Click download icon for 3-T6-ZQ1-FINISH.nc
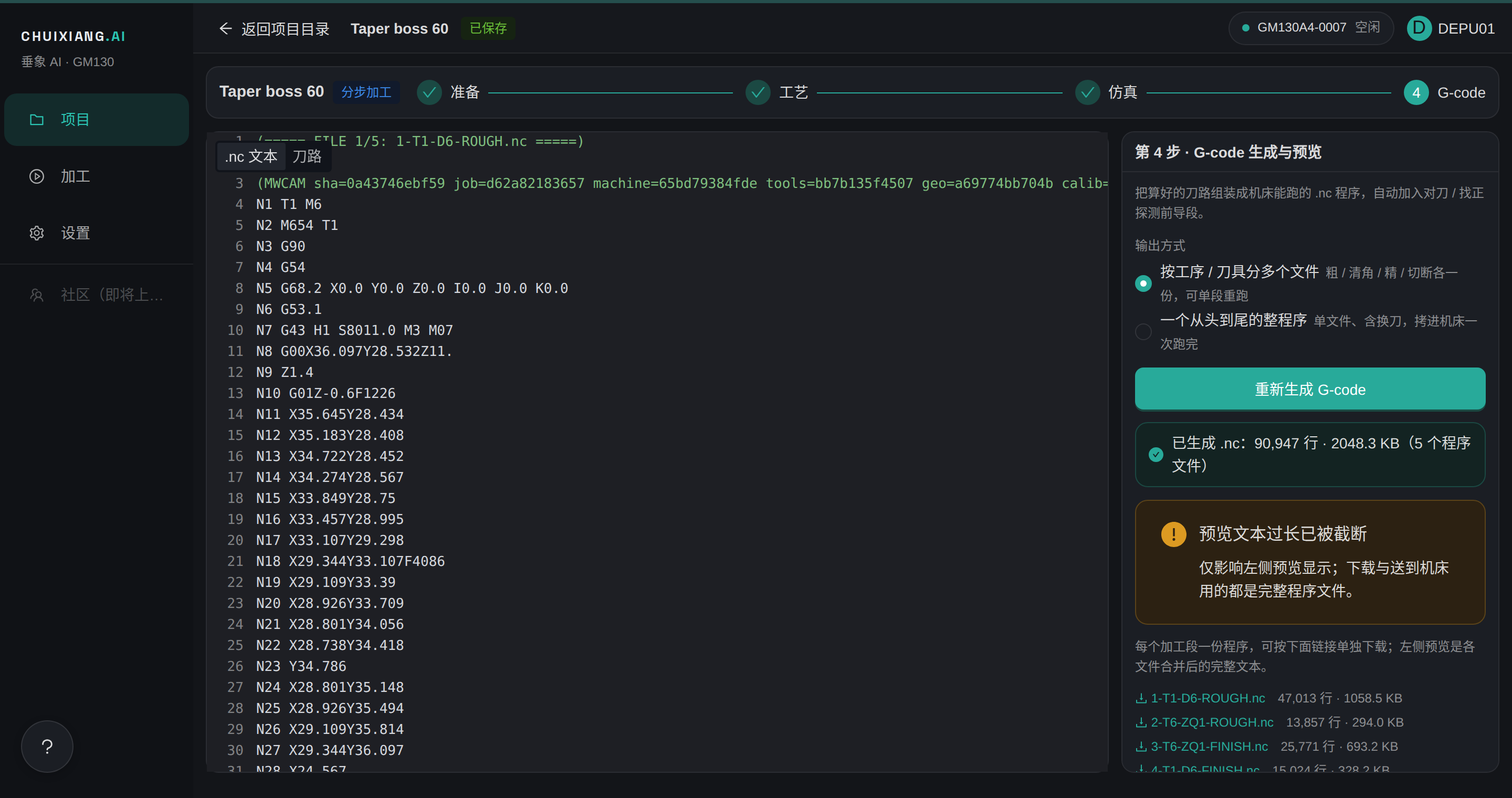The width and height of the screenshot is (1512, 798). [x=1141, y=747]
